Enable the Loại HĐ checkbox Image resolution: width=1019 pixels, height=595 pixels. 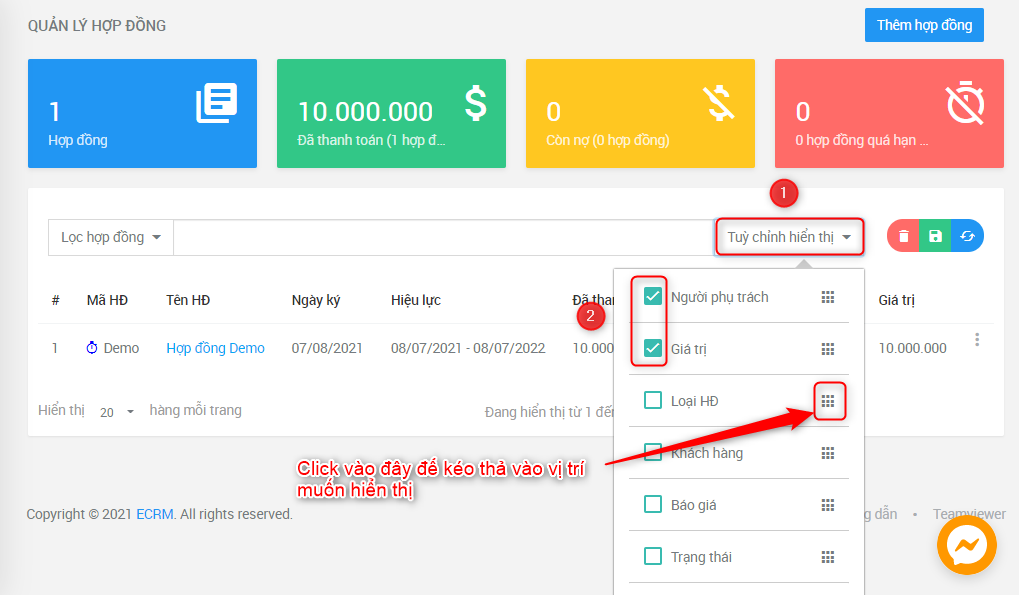[653, 401]
